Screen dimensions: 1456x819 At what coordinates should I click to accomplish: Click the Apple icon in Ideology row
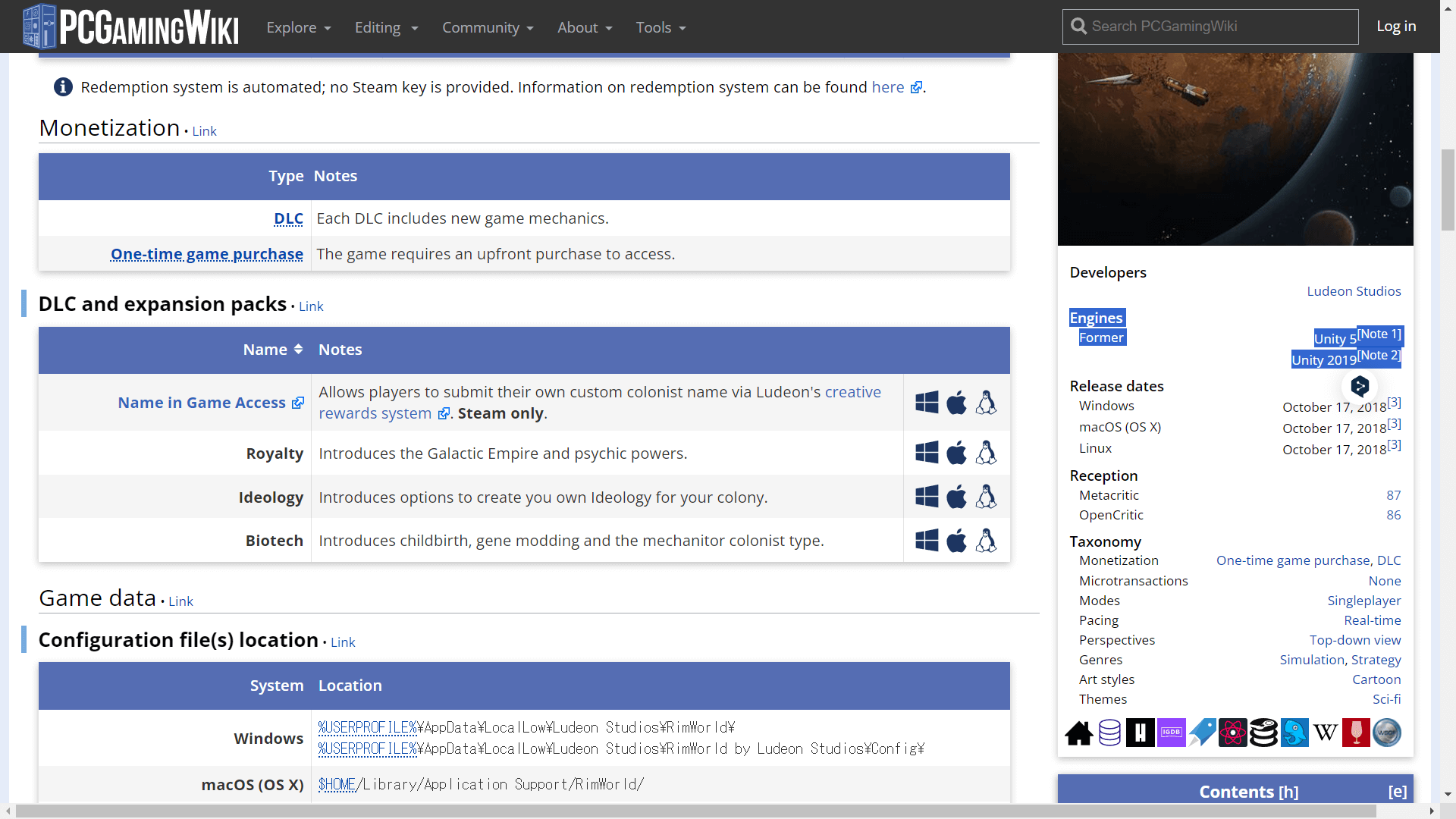click(x=956, y=497)
